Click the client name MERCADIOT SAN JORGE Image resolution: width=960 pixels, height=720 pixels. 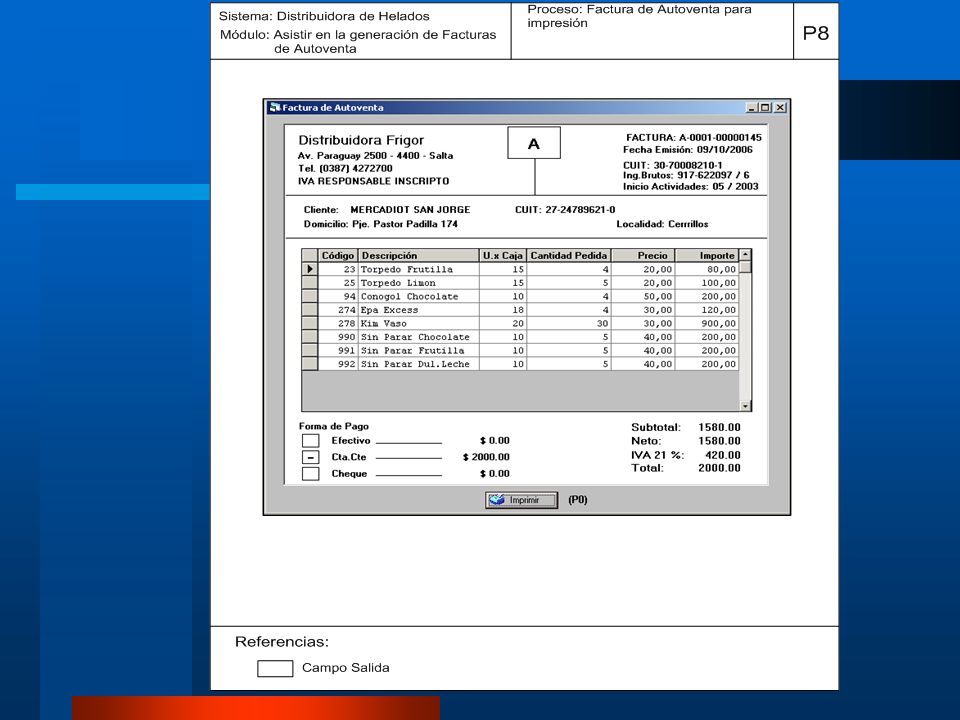[410, 209]
